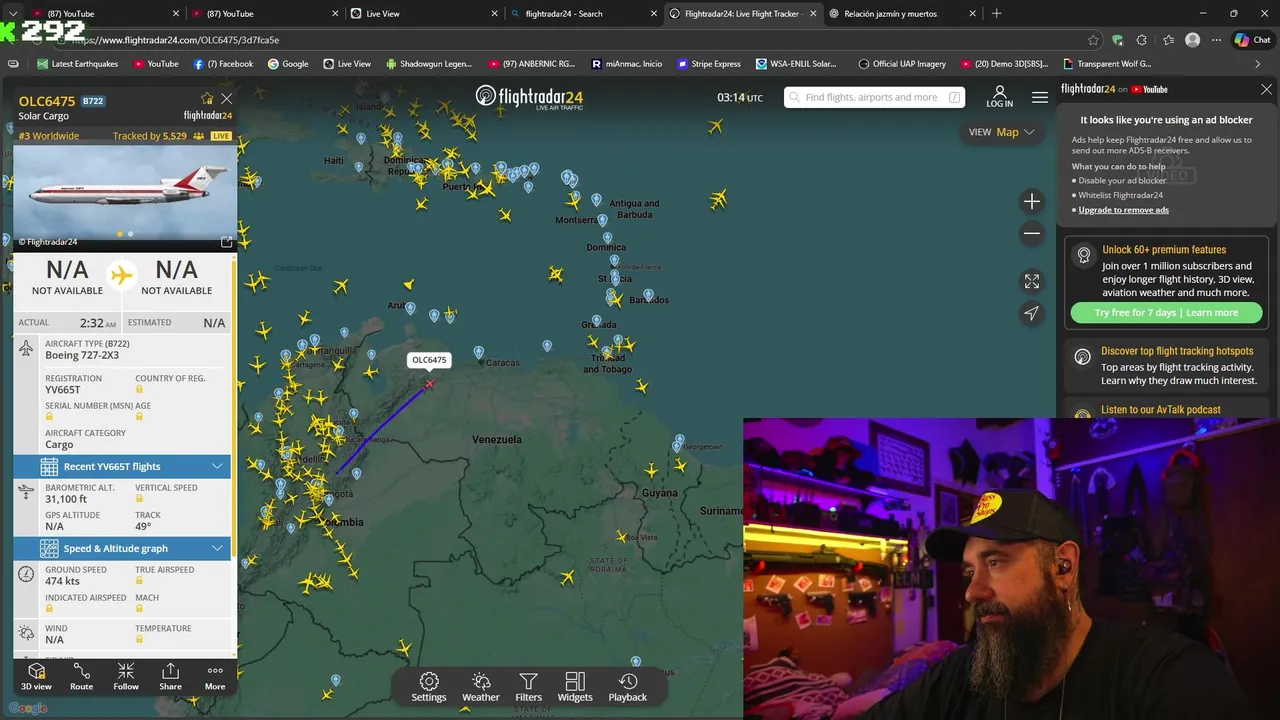Share this flight

click(x=170, y=676)
